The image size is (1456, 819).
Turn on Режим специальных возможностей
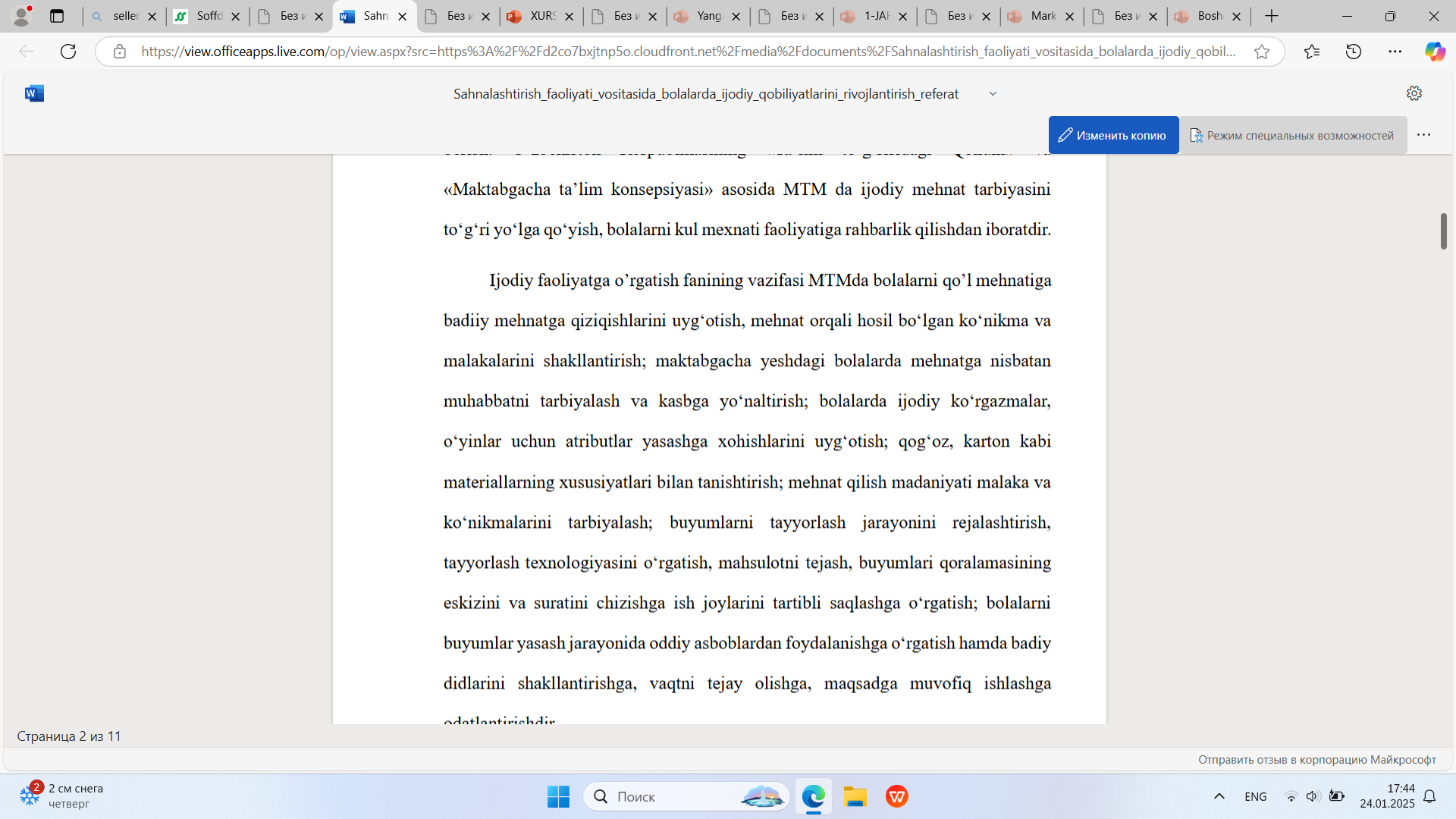click(x=1292, y=135)
